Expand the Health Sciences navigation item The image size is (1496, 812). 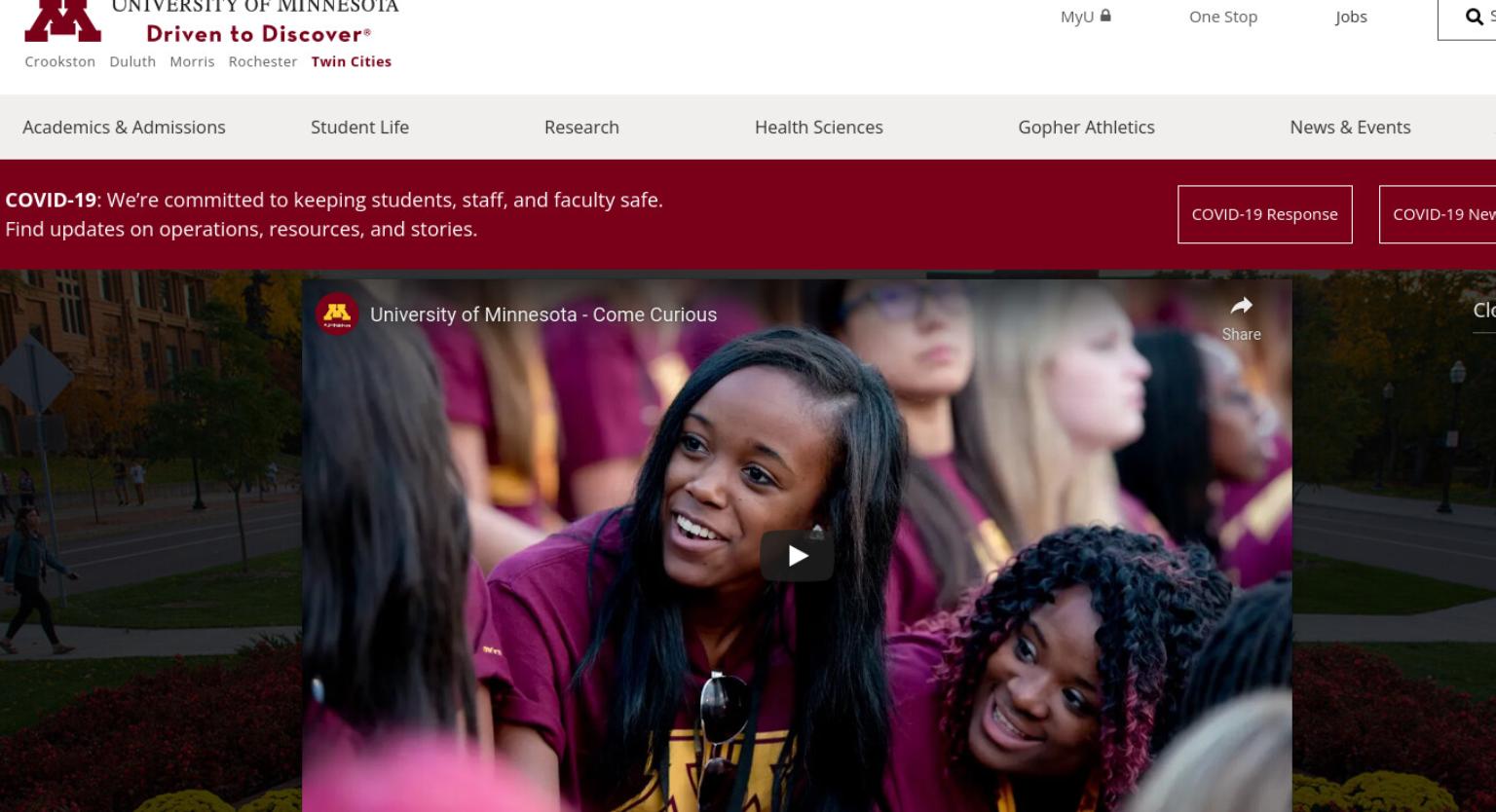coord(819,128)
